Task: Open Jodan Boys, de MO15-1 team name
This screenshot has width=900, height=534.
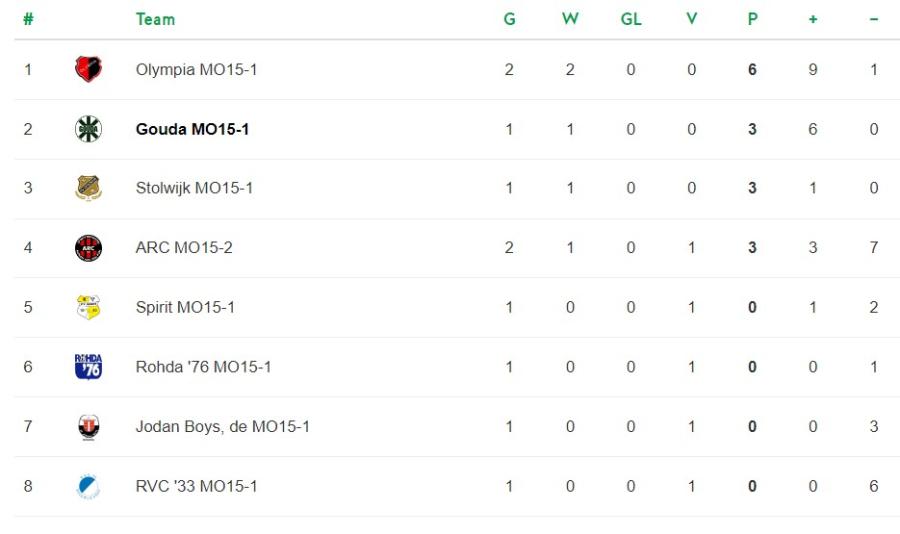Action: pyautogui.click(x=222, y=427)
